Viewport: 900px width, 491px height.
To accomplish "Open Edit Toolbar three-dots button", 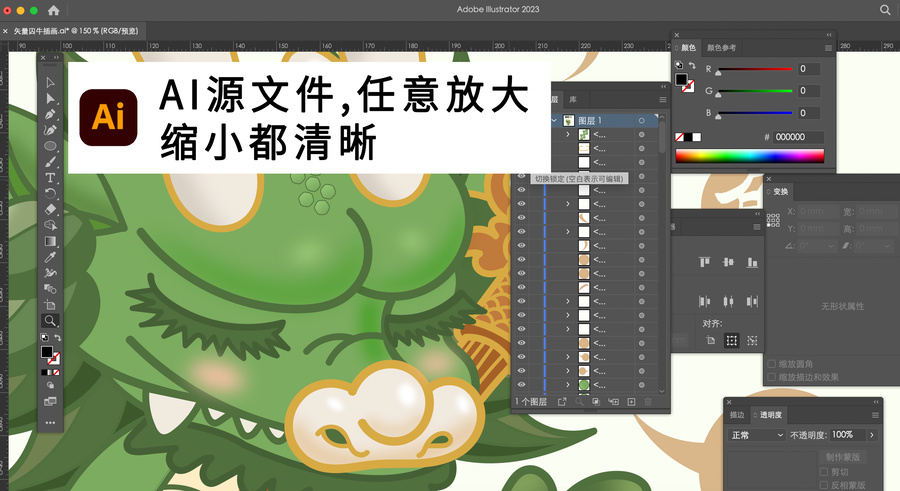I will pos(51,423).
